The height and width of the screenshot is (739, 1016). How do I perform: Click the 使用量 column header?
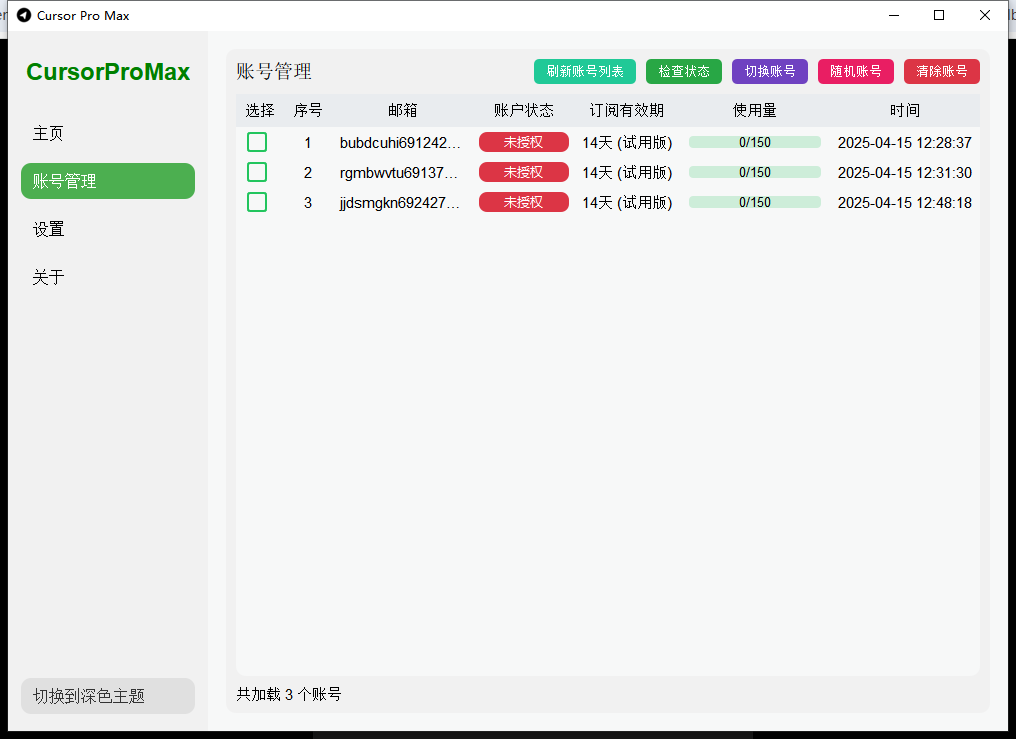click(x=755, y=111)
